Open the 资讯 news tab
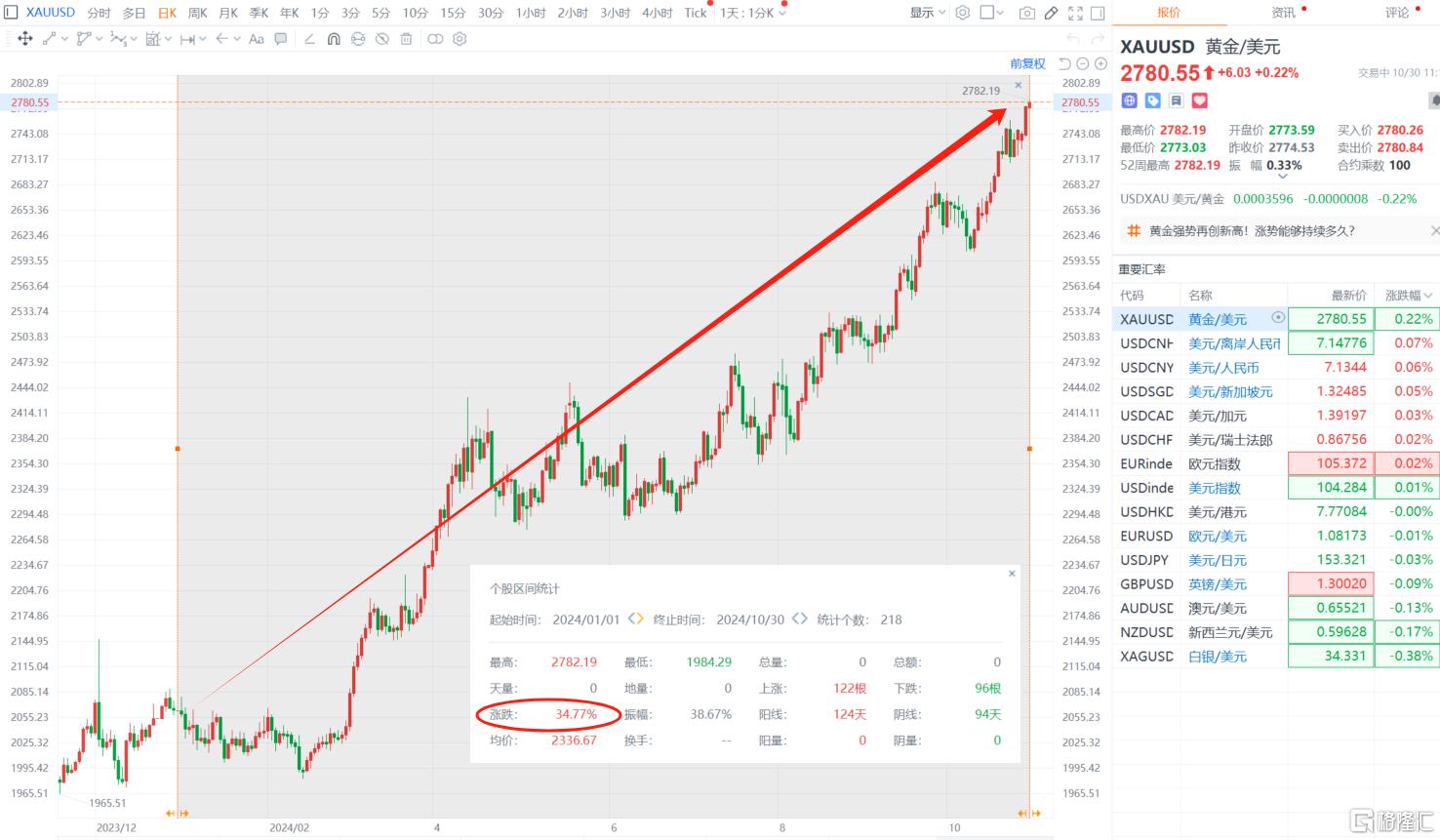The height and width of the screenshot is (840, 1440). [x=1284, y=13]
